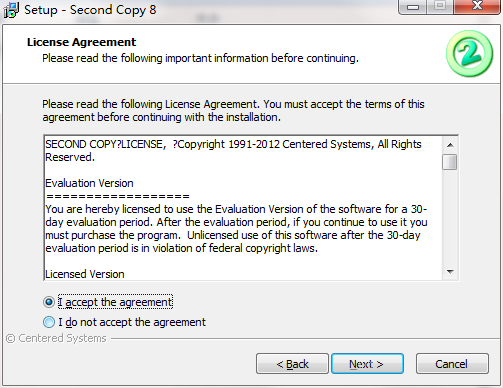Click the license box scroll up arrow

450,145
